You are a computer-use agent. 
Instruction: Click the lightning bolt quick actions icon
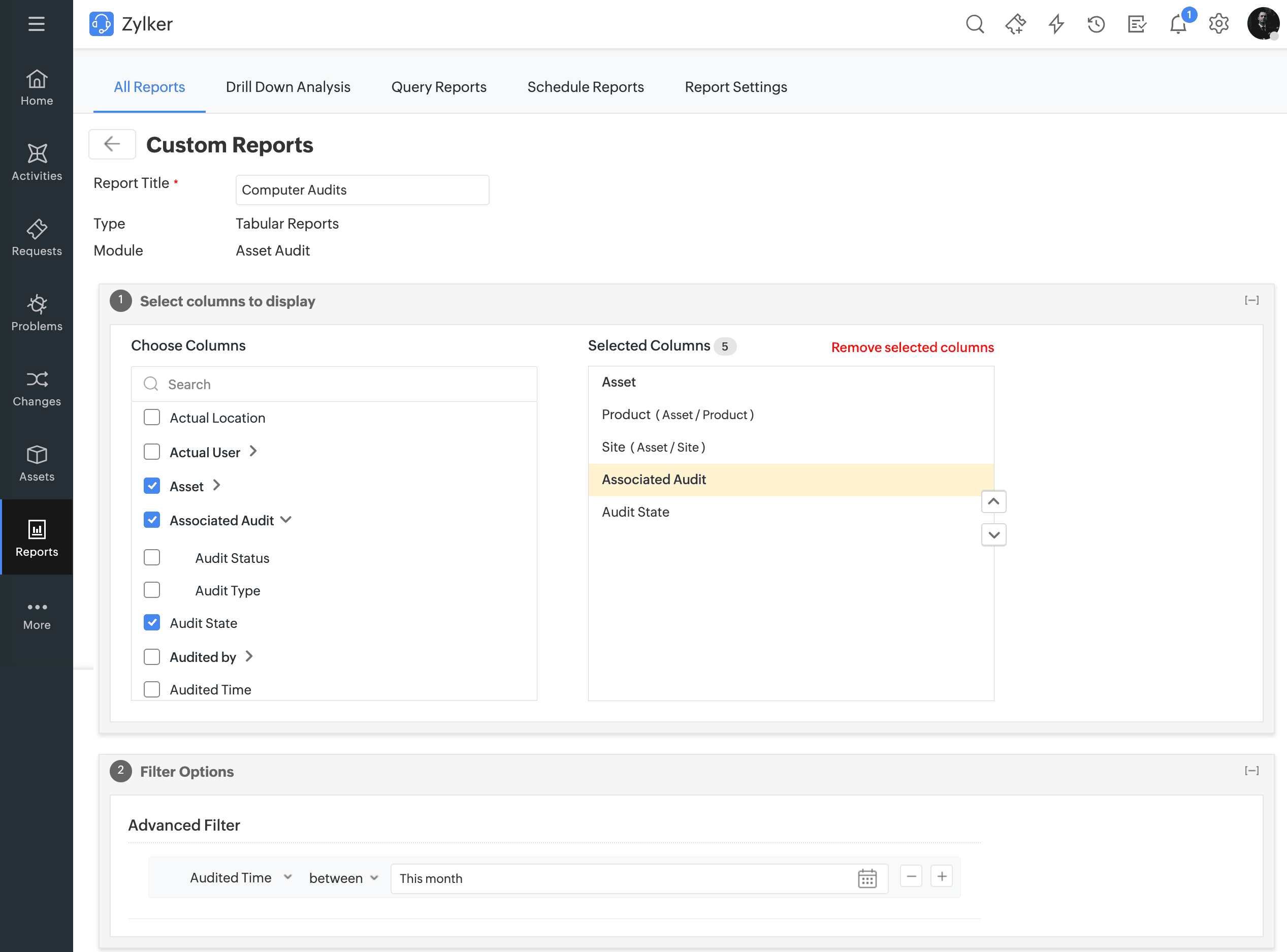click(x=1056, y=24)
